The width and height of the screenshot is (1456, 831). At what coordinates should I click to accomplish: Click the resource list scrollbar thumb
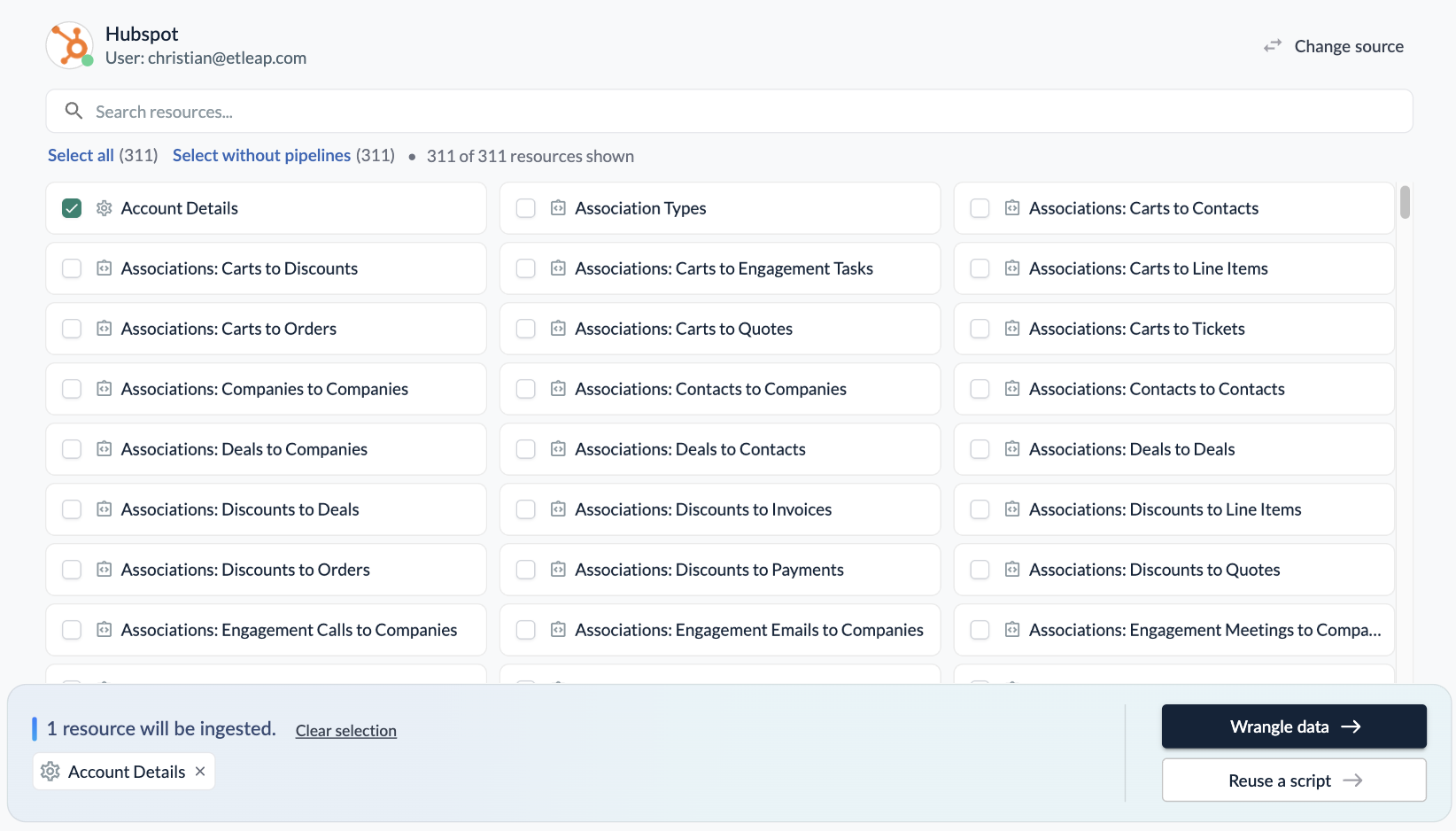1406,202
